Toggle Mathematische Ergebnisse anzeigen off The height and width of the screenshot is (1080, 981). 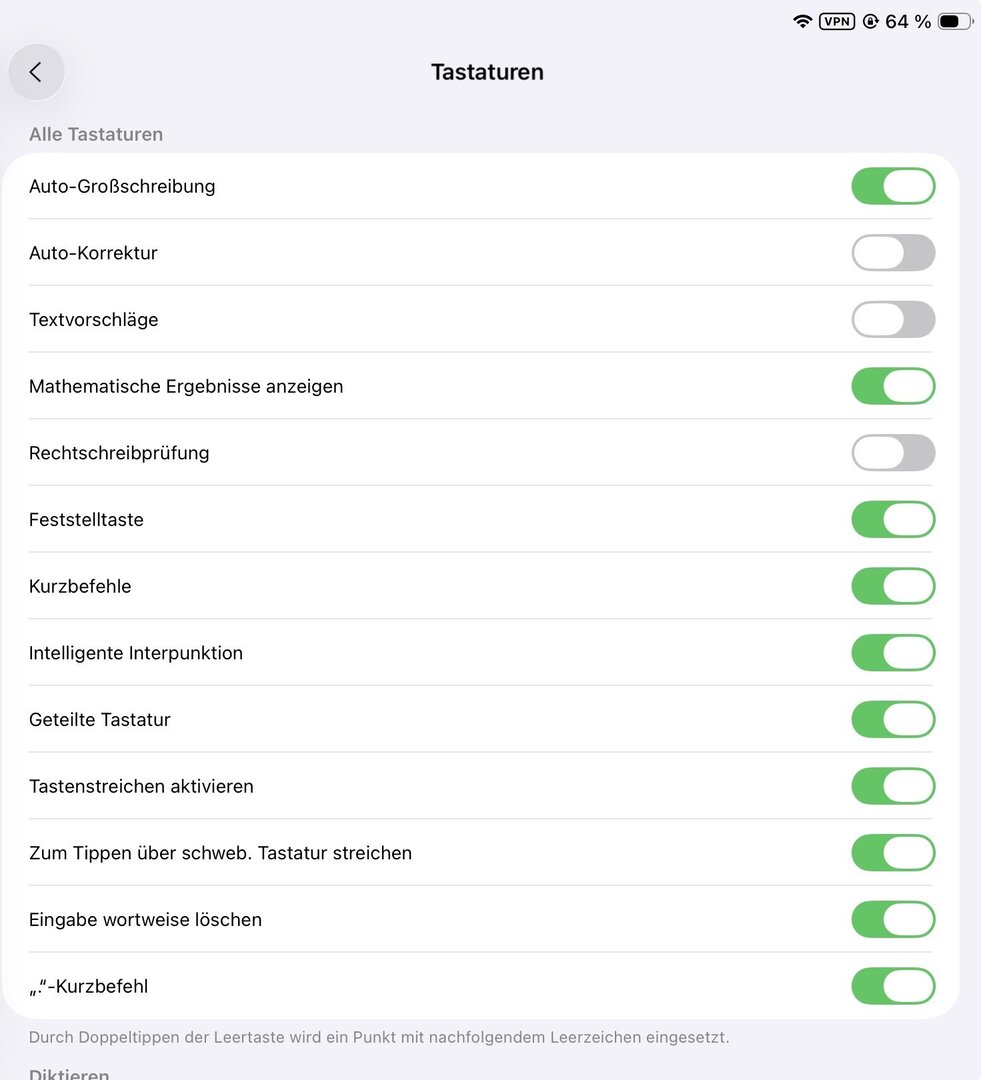pyautogui.click(x=893, y=386)
